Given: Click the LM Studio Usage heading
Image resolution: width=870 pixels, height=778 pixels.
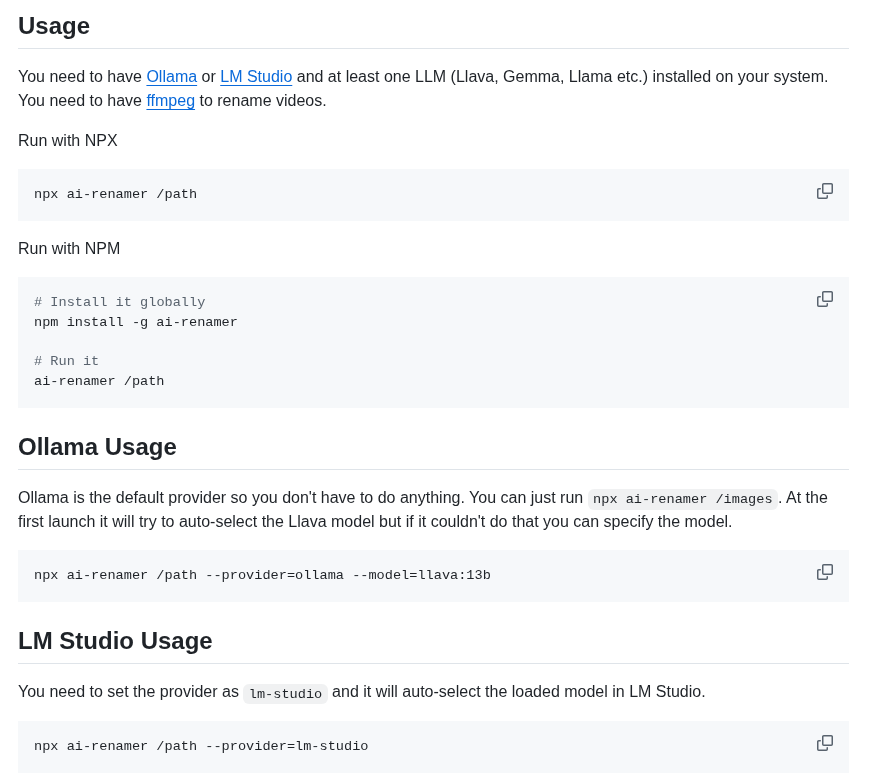Looking at the screenshot, I should coord(115,641).
